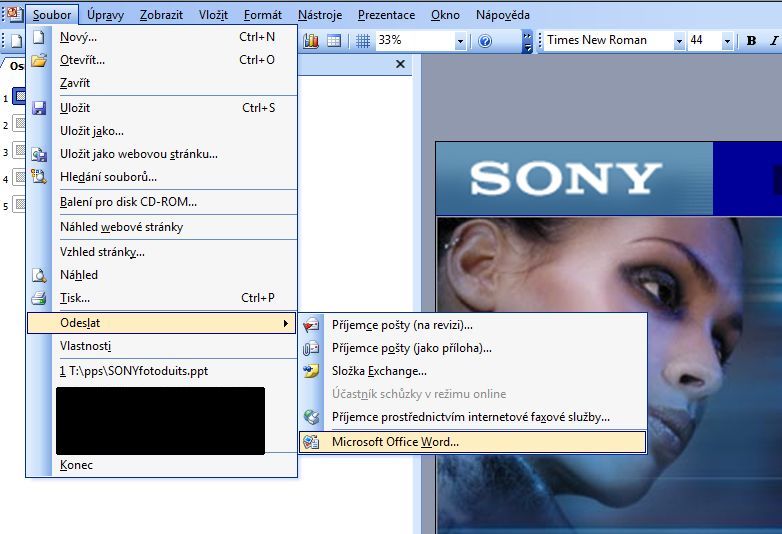This screenshot has height=534, width=782.
Task: Choose Příjemce prostřednictvím internetové faxové služby...
Action: 473,417
